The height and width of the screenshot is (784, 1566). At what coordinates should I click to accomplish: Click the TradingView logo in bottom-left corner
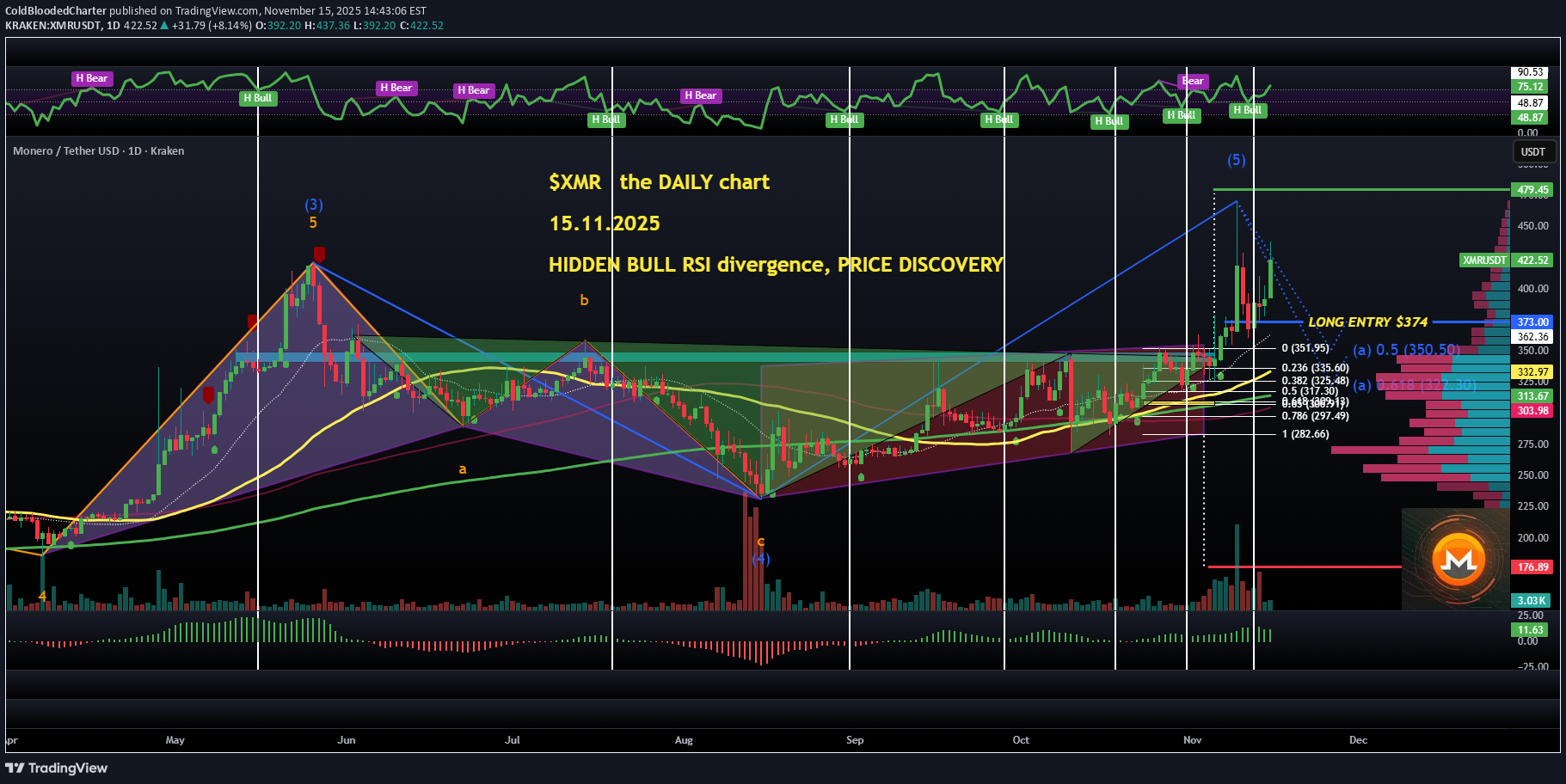click(x=57, y=768)
